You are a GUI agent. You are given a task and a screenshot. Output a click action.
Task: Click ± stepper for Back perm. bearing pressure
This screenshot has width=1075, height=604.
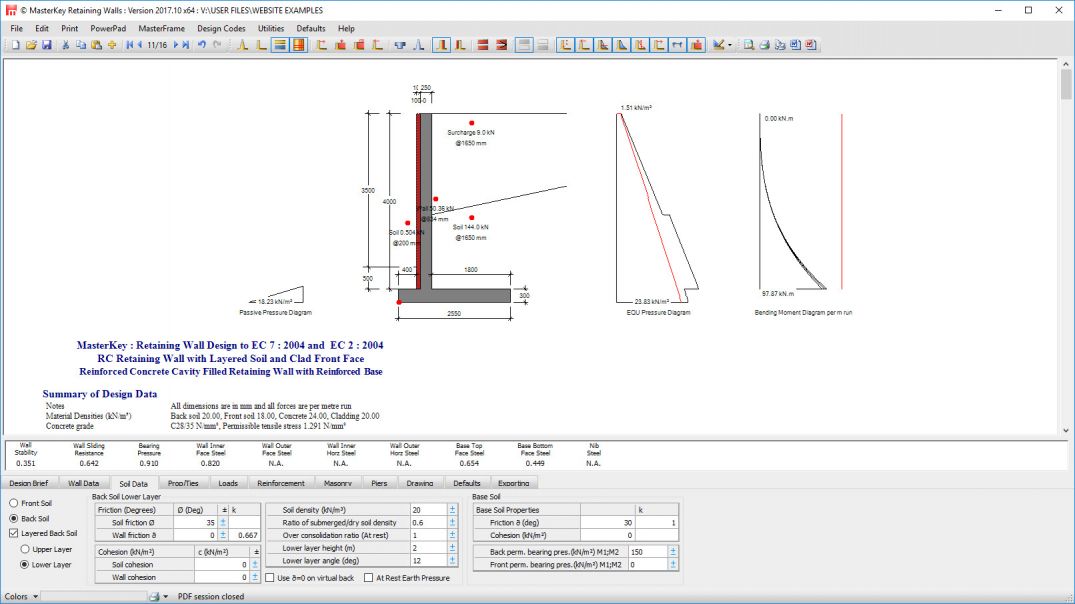673,552
